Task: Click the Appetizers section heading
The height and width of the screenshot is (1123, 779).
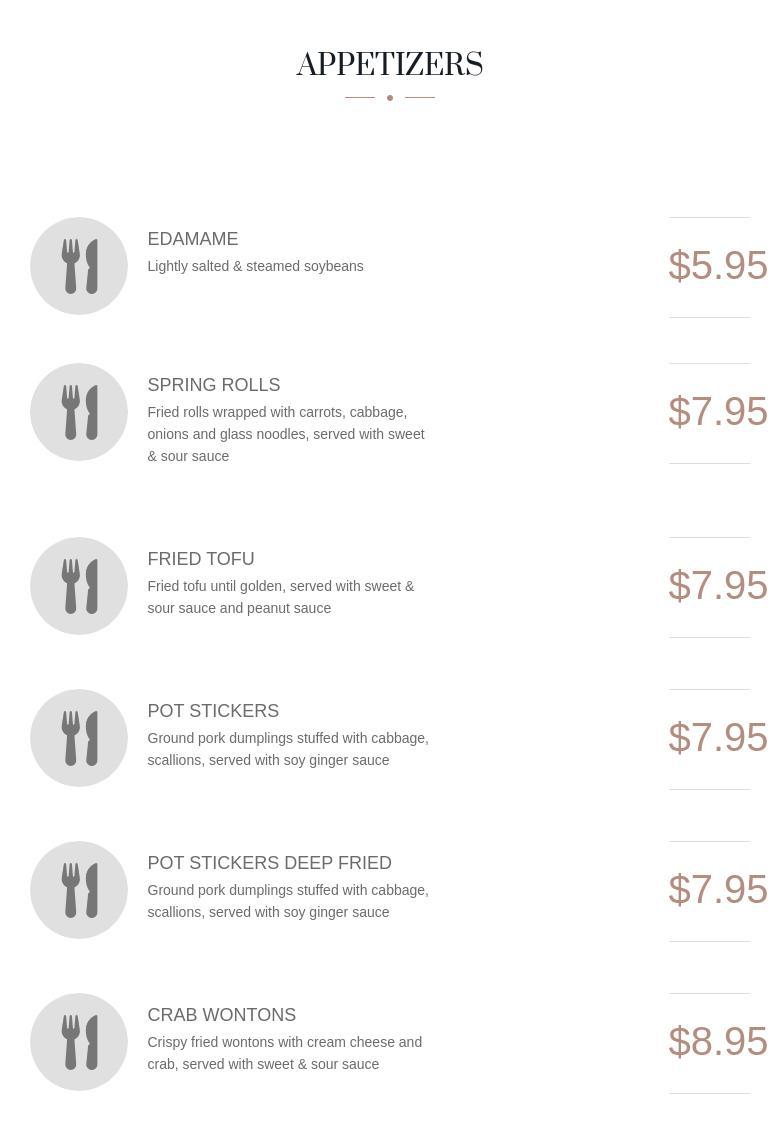Action: (389, 65)
